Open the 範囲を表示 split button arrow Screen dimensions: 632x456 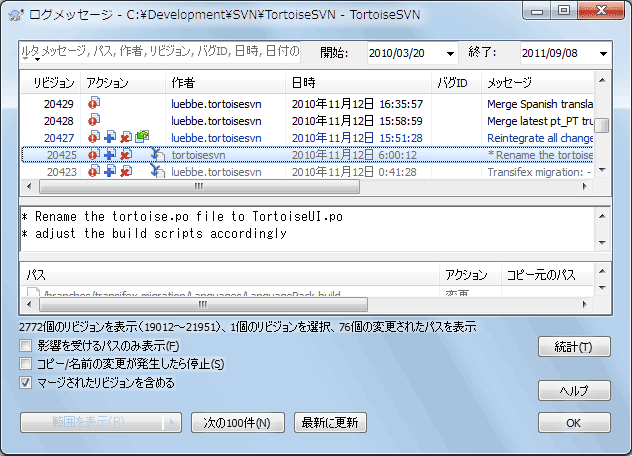click(x=172, y=423)
